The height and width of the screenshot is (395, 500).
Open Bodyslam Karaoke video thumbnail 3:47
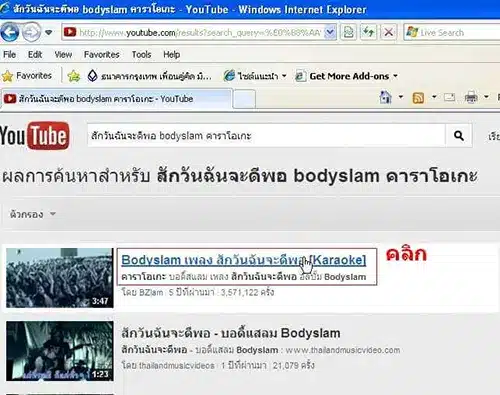coord(60,278)
